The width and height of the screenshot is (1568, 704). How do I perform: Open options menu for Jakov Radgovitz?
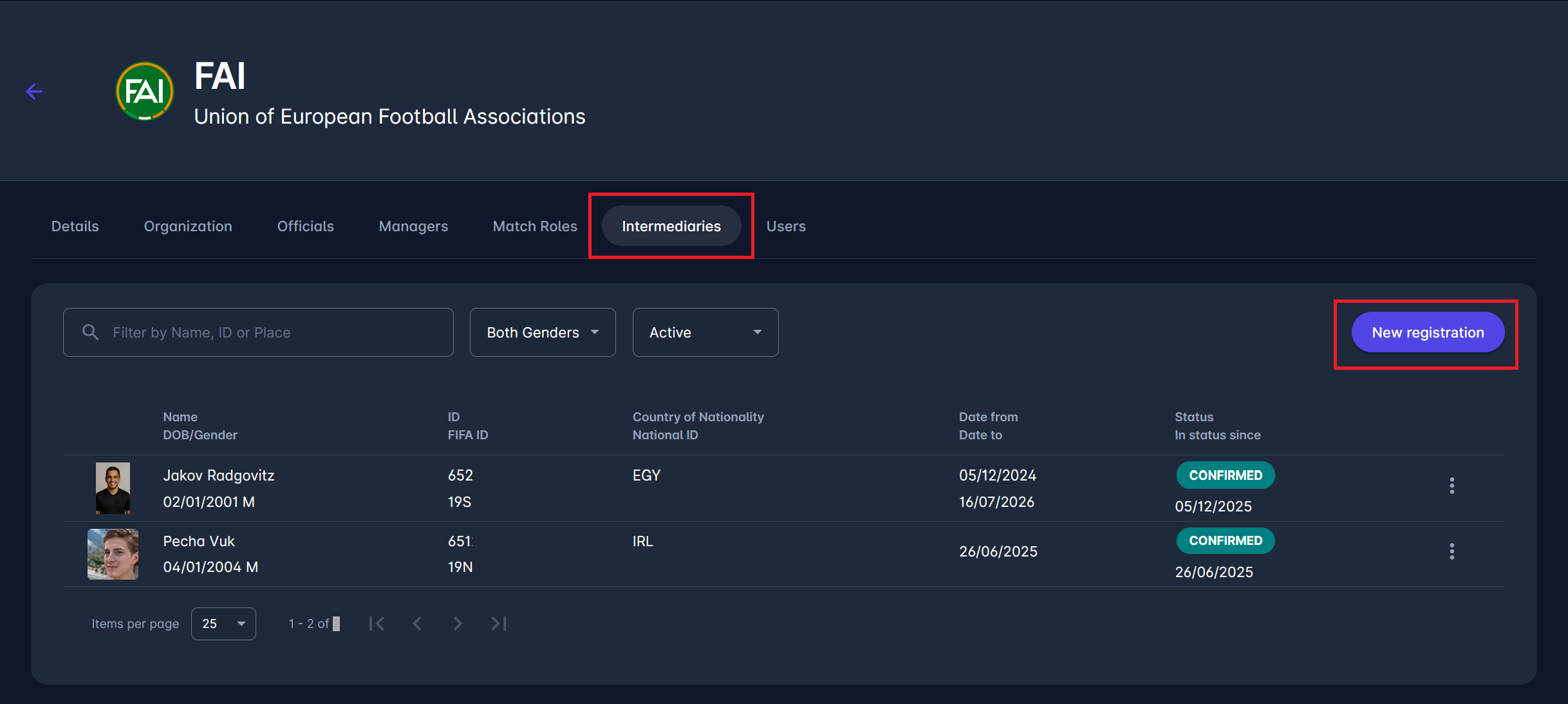pos(1451,486)
